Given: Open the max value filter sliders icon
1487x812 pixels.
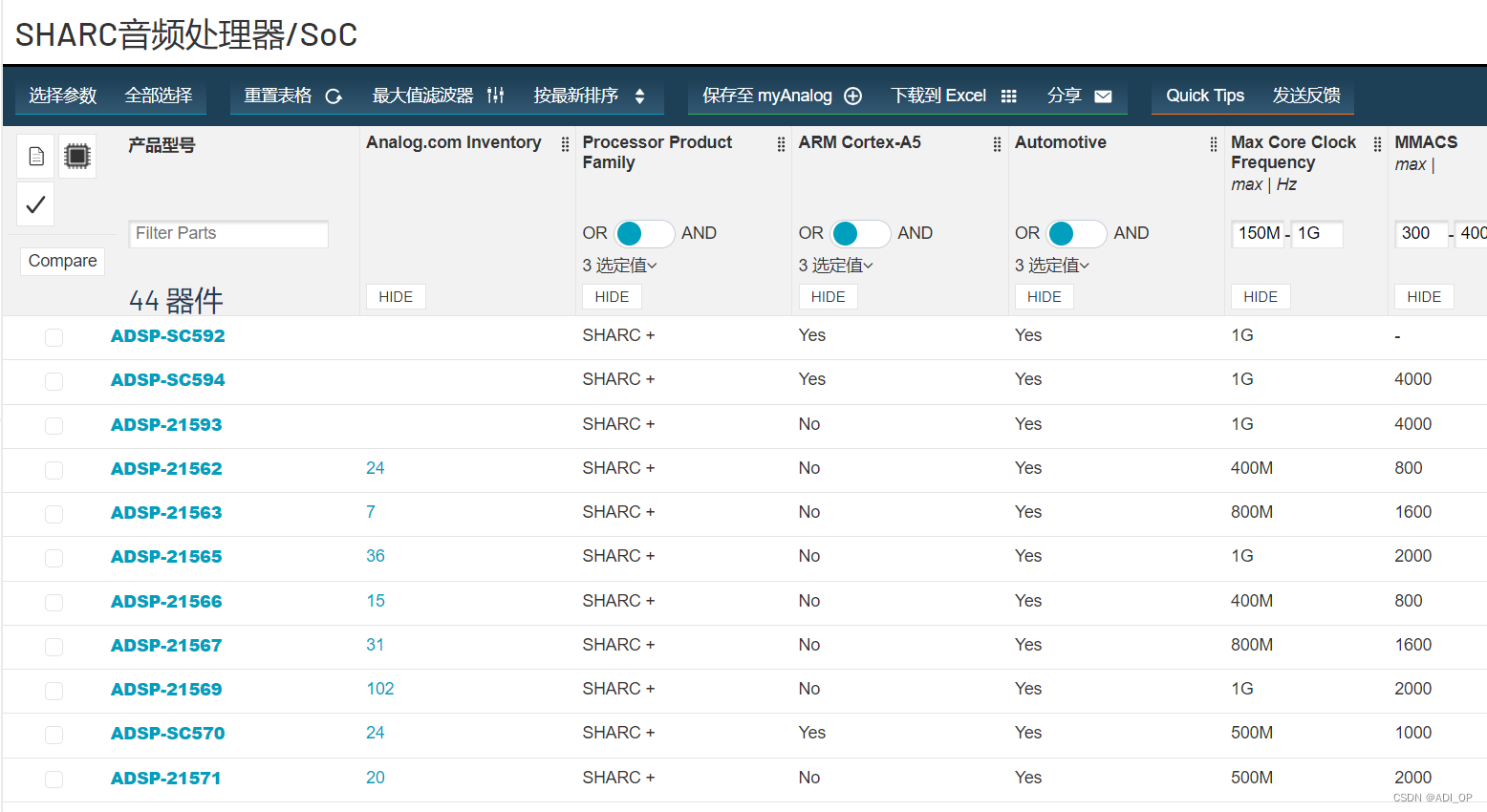Looking at the screenshot, I should coord(495,96).
